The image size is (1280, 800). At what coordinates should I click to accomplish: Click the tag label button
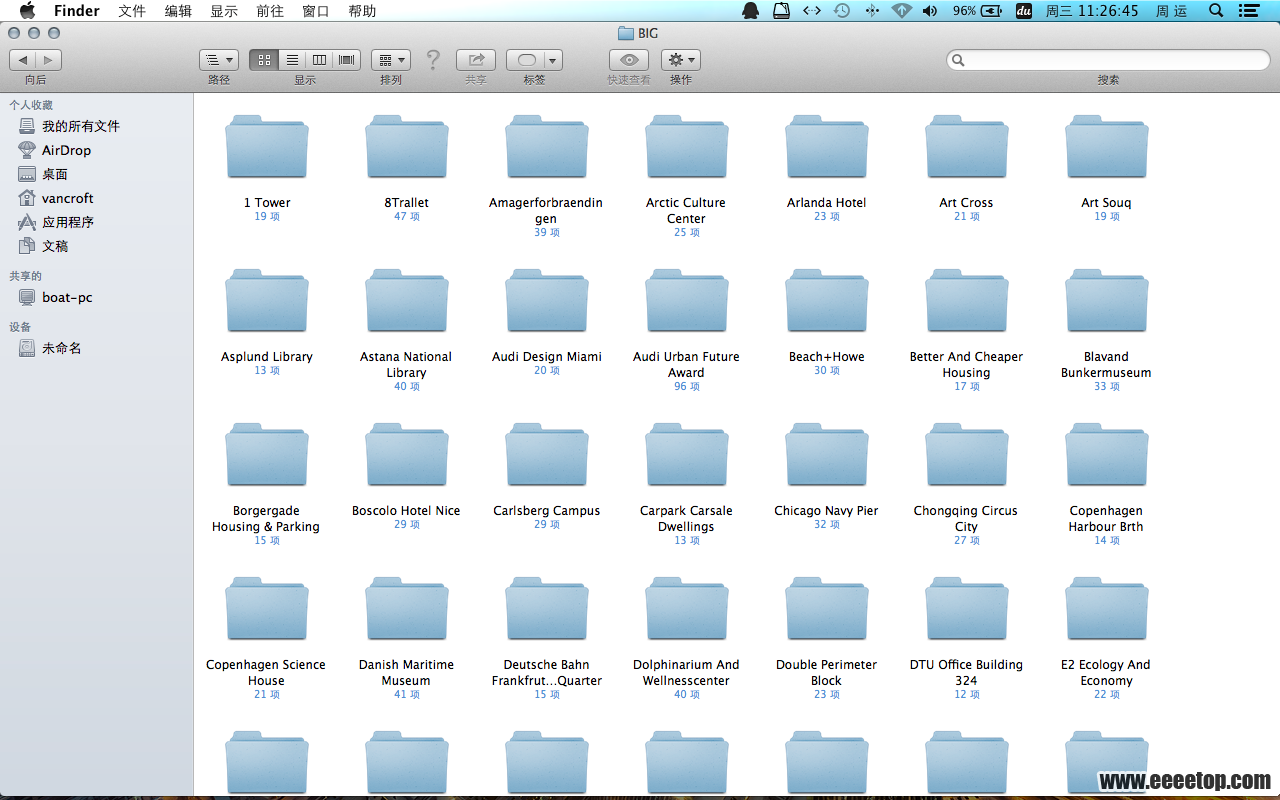[526, 60]
